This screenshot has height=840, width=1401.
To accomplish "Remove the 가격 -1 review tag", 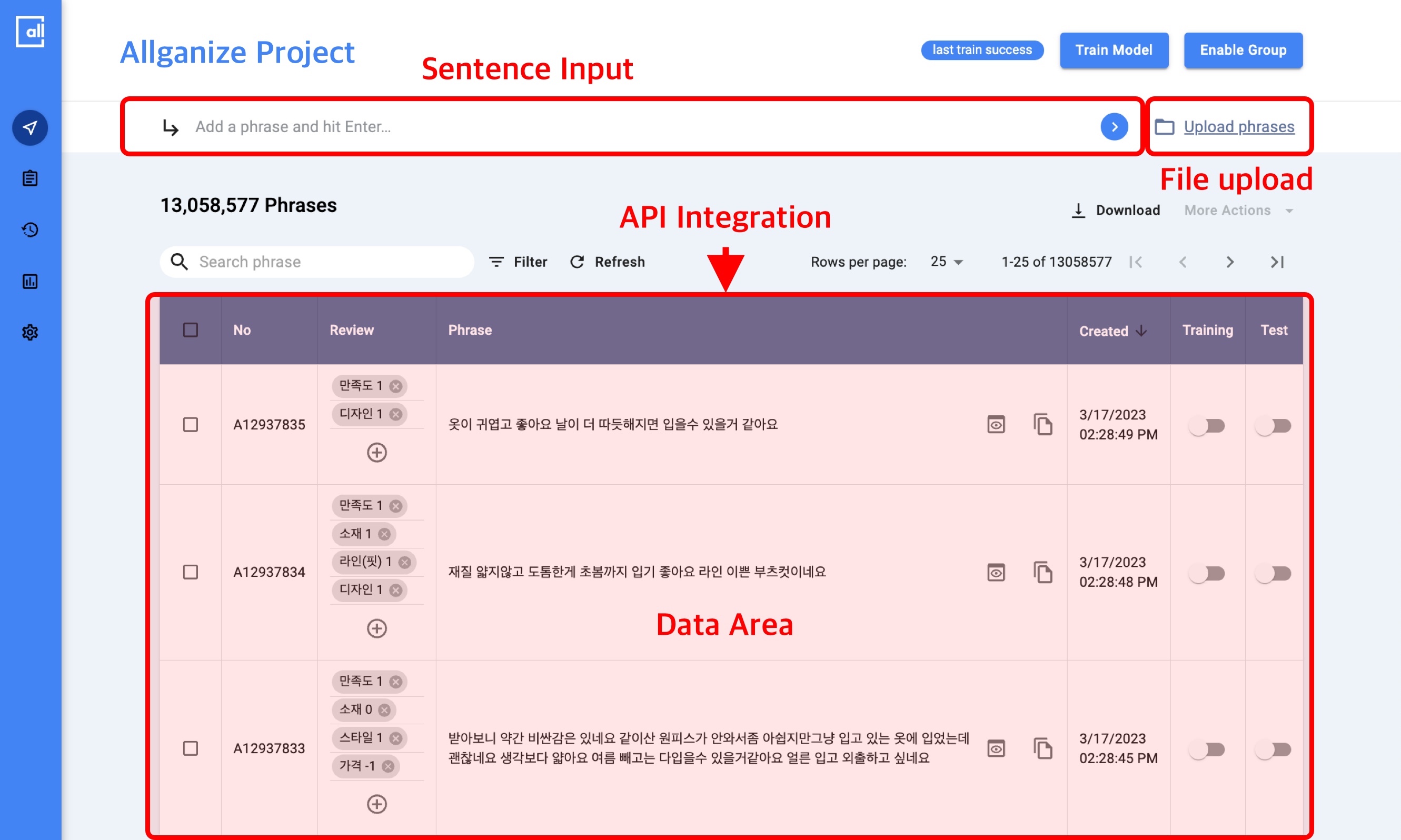I will click(x=387, y=766).
